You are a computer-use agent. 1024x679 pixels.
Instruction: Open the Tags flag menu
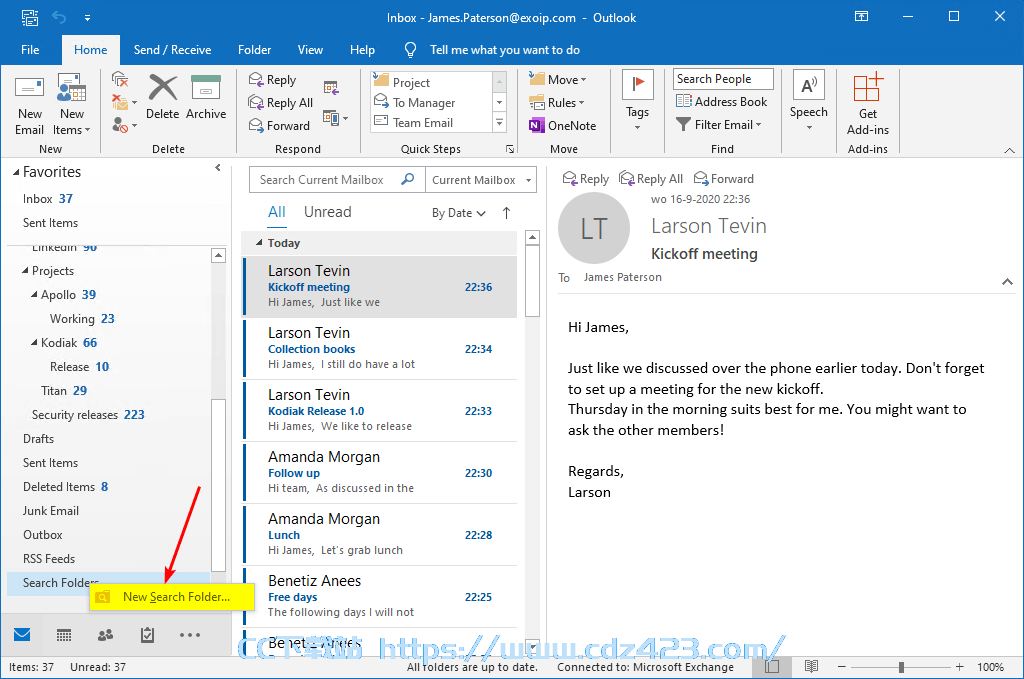click(637, 100)
